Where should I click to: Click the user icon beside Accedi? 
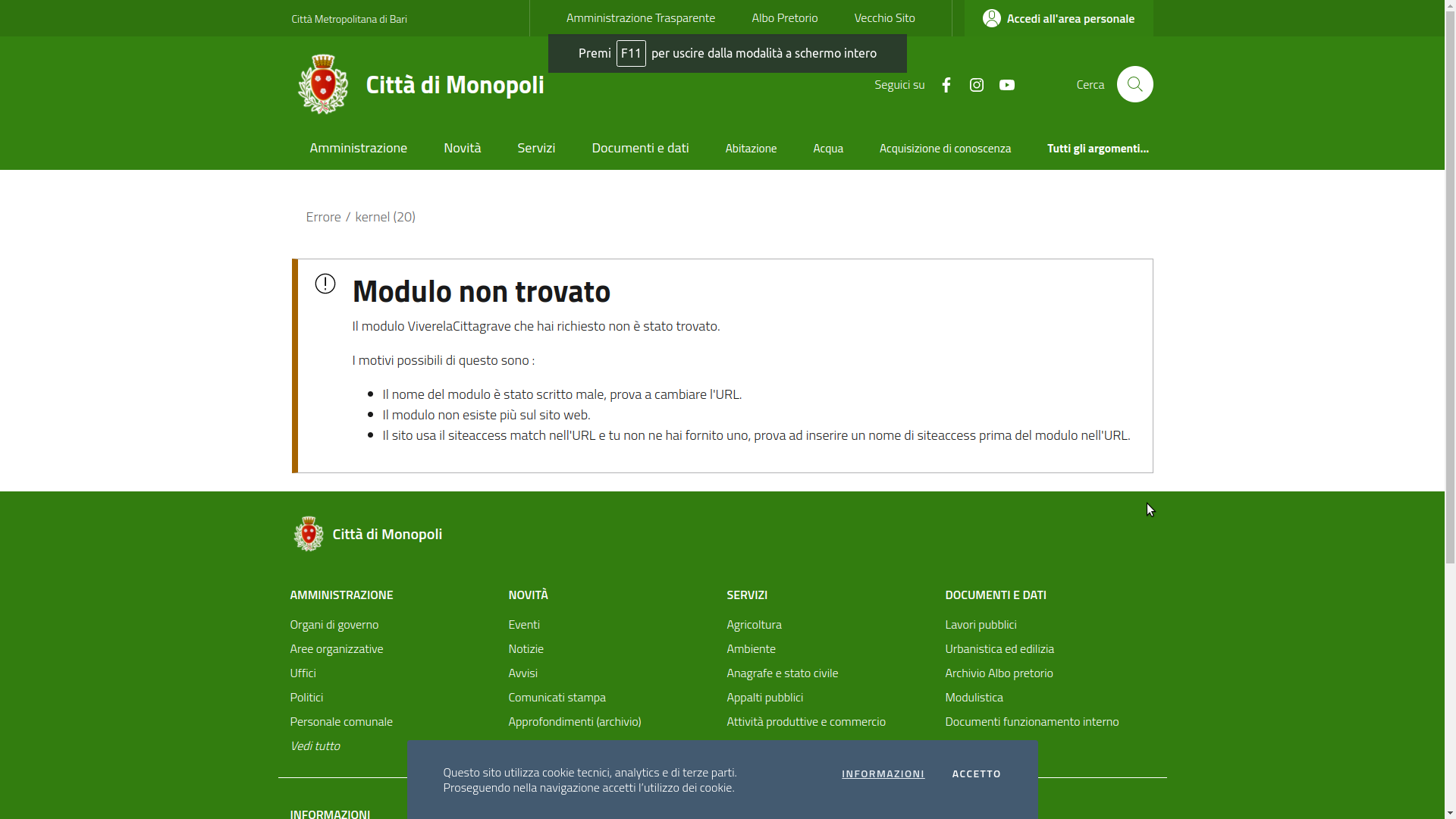point(991,18)
